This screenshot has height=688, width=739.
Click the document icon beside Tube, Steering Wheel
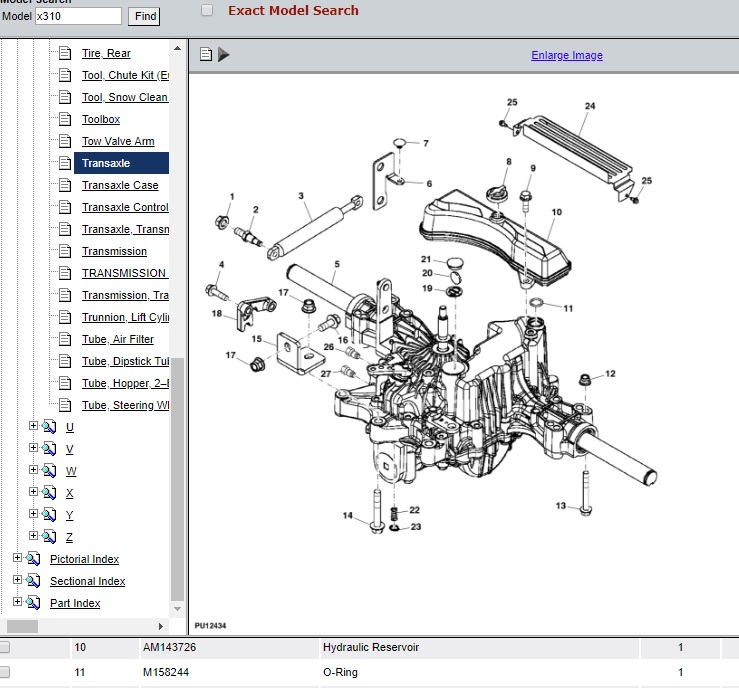65,405
